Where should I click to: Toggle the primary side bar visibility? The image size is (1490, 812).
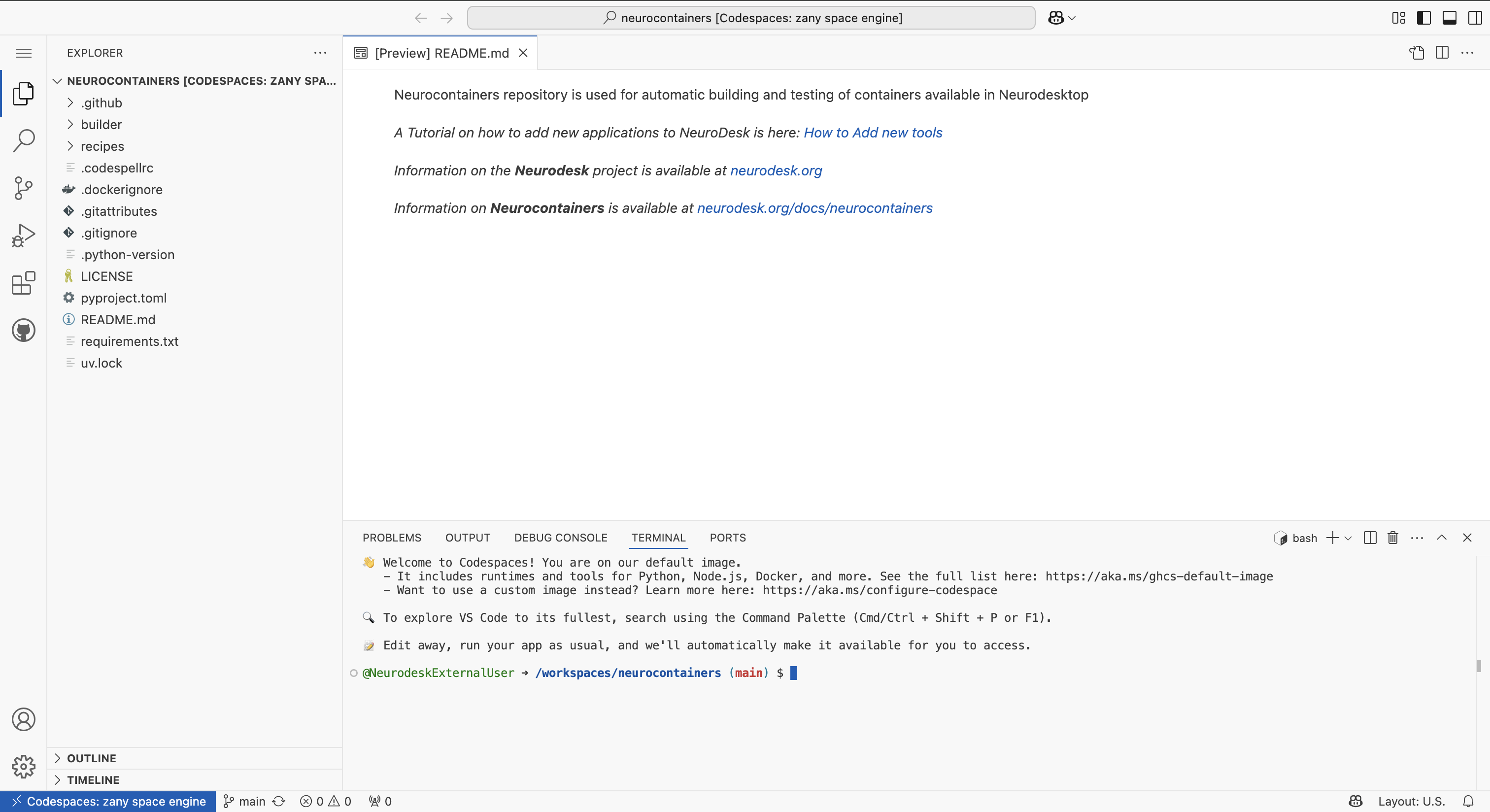[x=1424, y=18]
